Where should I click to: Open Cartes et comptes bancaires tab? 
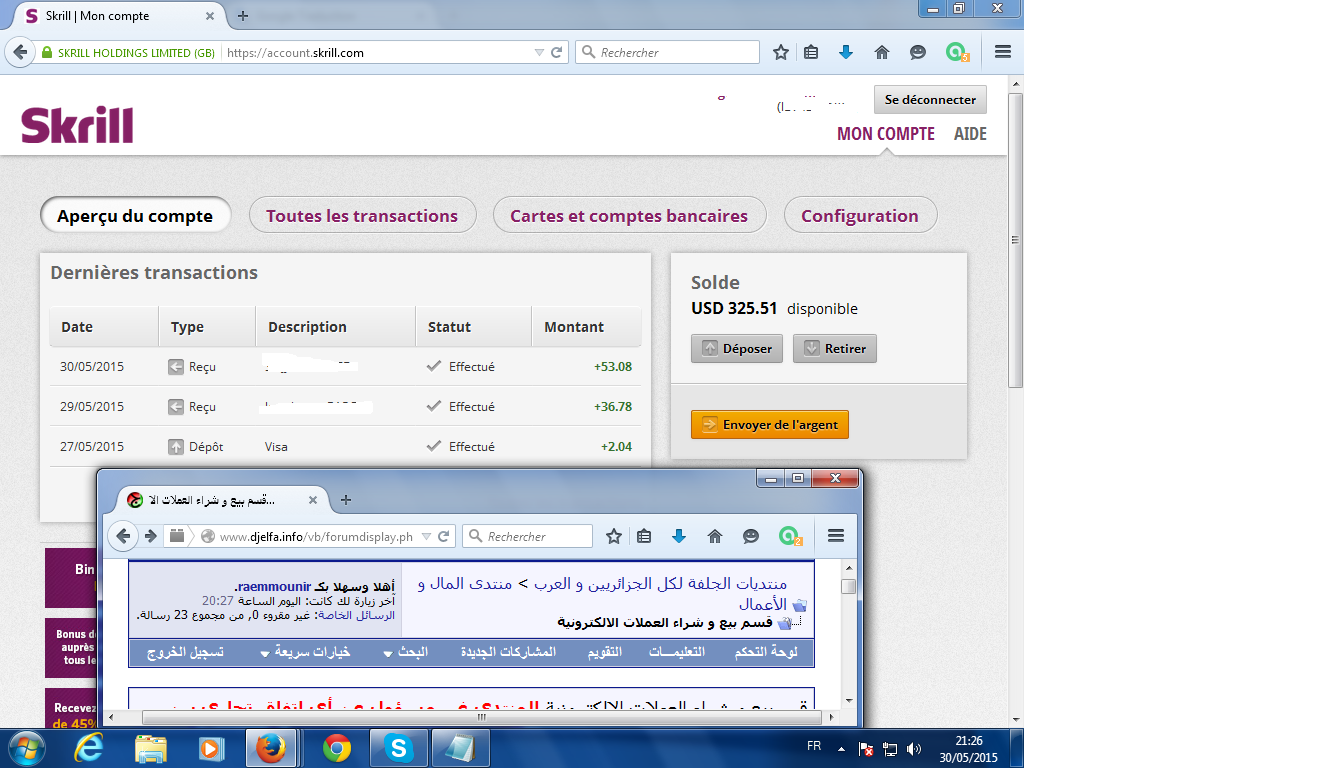tap(629, 216)
